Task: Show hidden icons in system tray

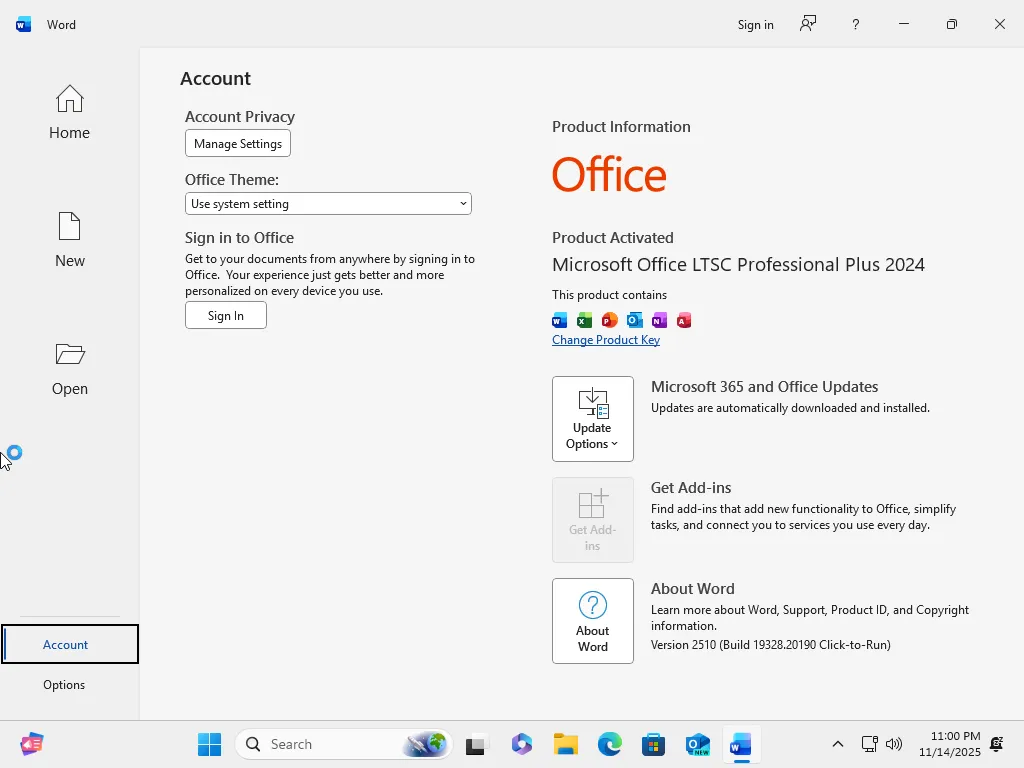Action: (x=838, y=744)
